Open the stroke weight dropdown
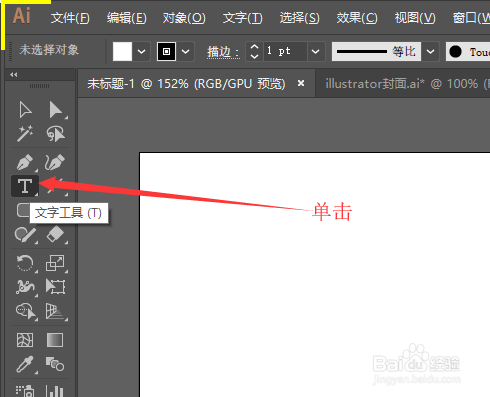This screenshot has height=397, width=490. coord(315,51)
